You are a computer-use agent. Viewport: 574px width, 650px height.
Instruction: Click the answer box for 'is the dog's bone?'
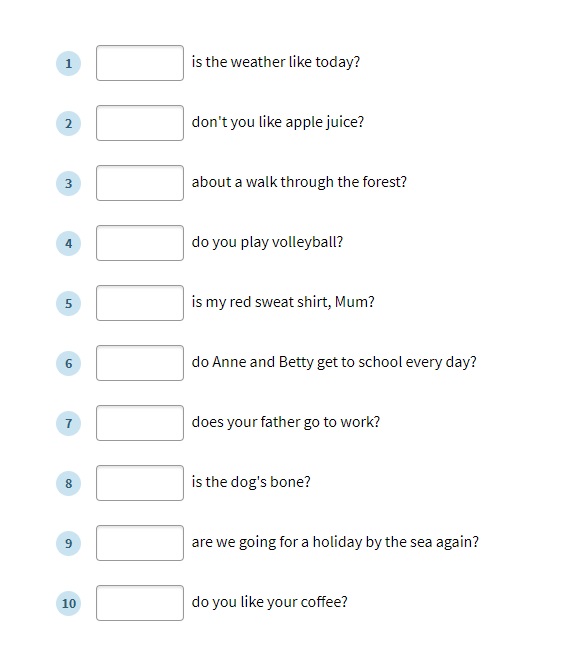(140, 483)
